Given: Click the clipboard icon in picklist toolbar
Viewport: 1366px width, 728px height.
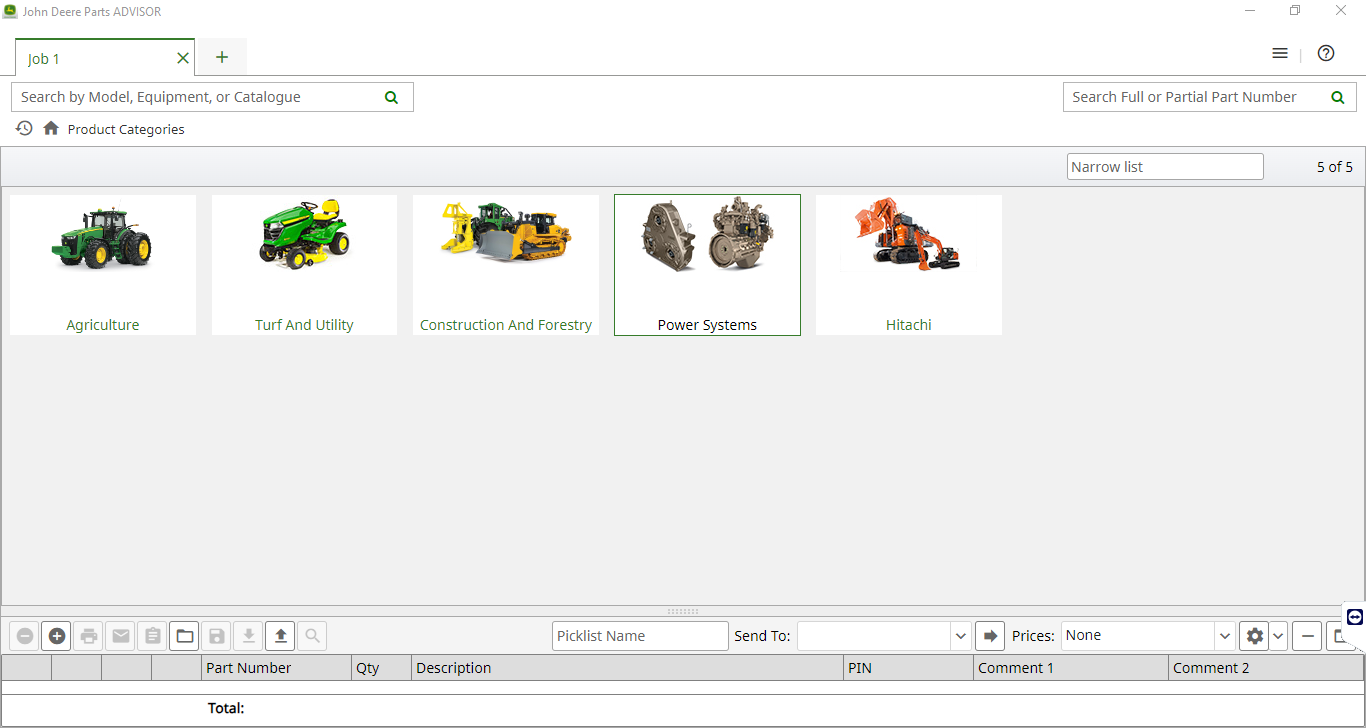Looking at the screenshot, I should point(153,636).
